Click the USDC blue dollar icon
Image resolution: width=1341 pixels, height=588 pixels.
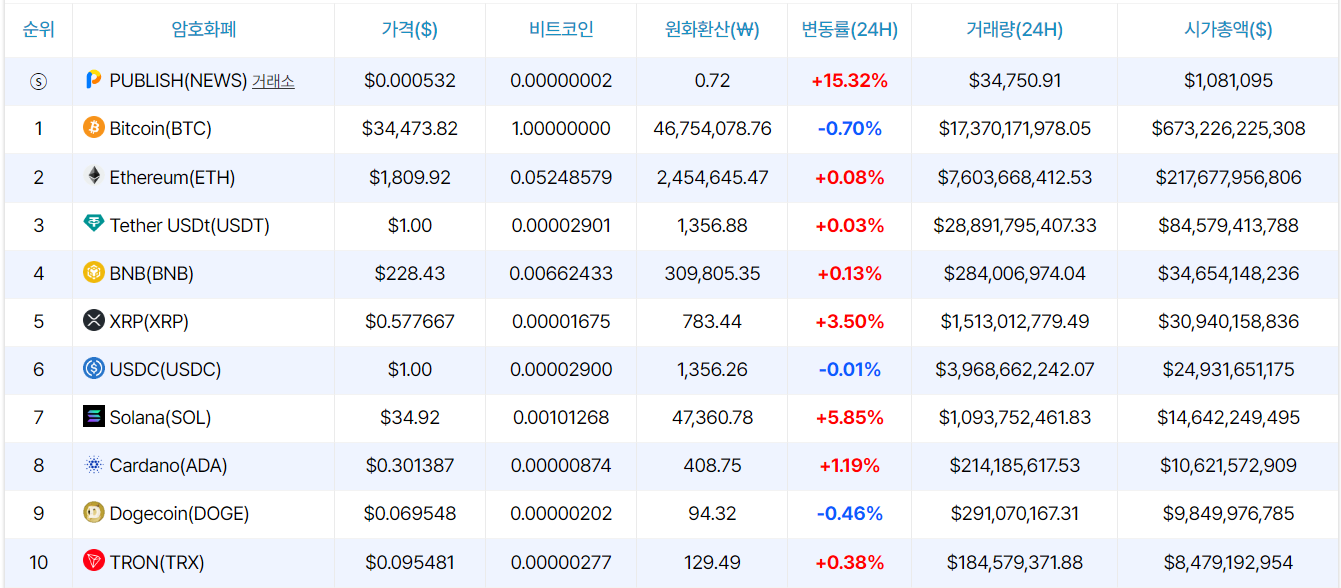tap(93, 369)
